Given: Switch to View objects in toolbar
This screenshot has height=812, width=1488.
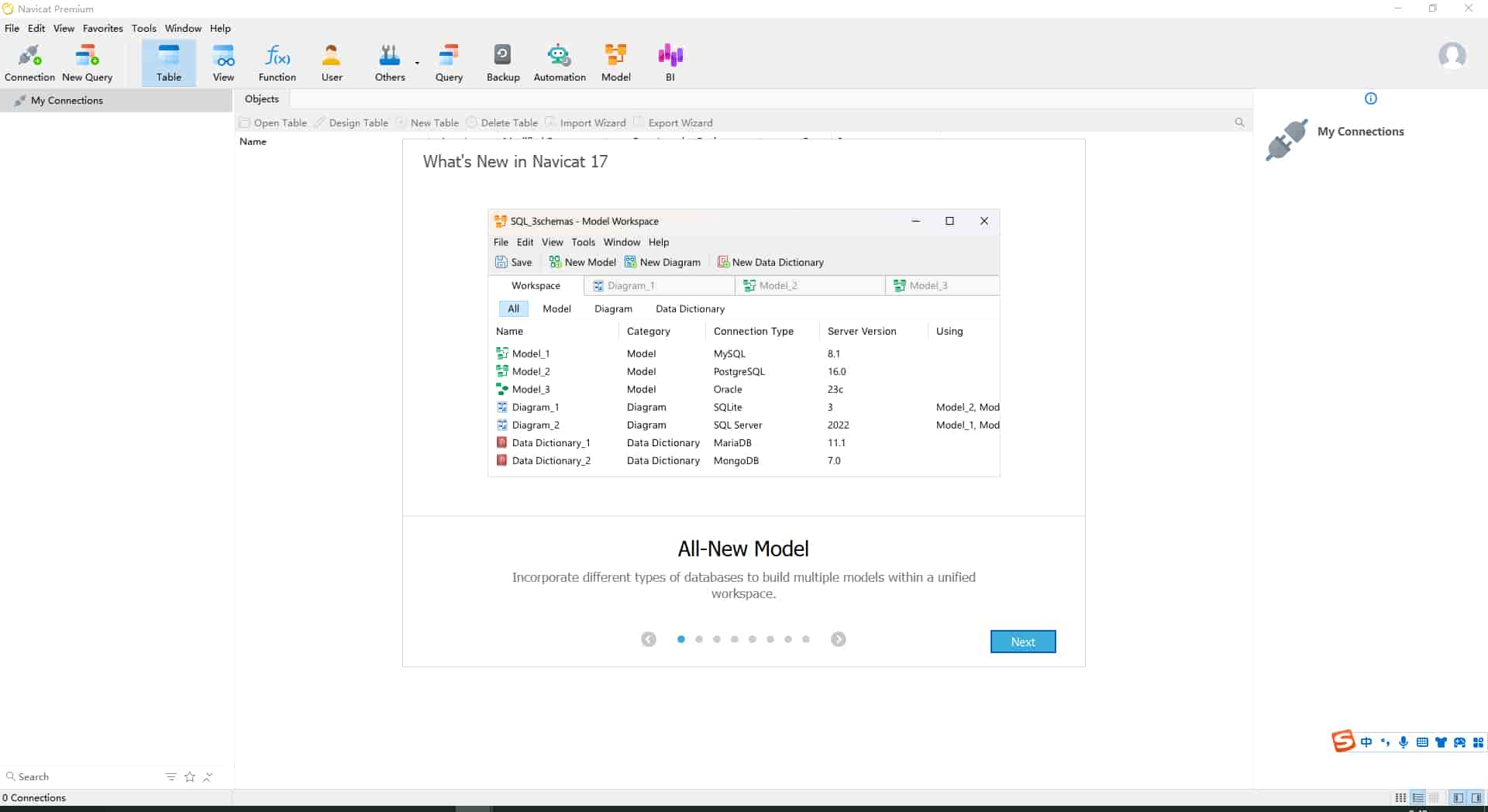Looking at the screenshot, I should tap(223, 63).
